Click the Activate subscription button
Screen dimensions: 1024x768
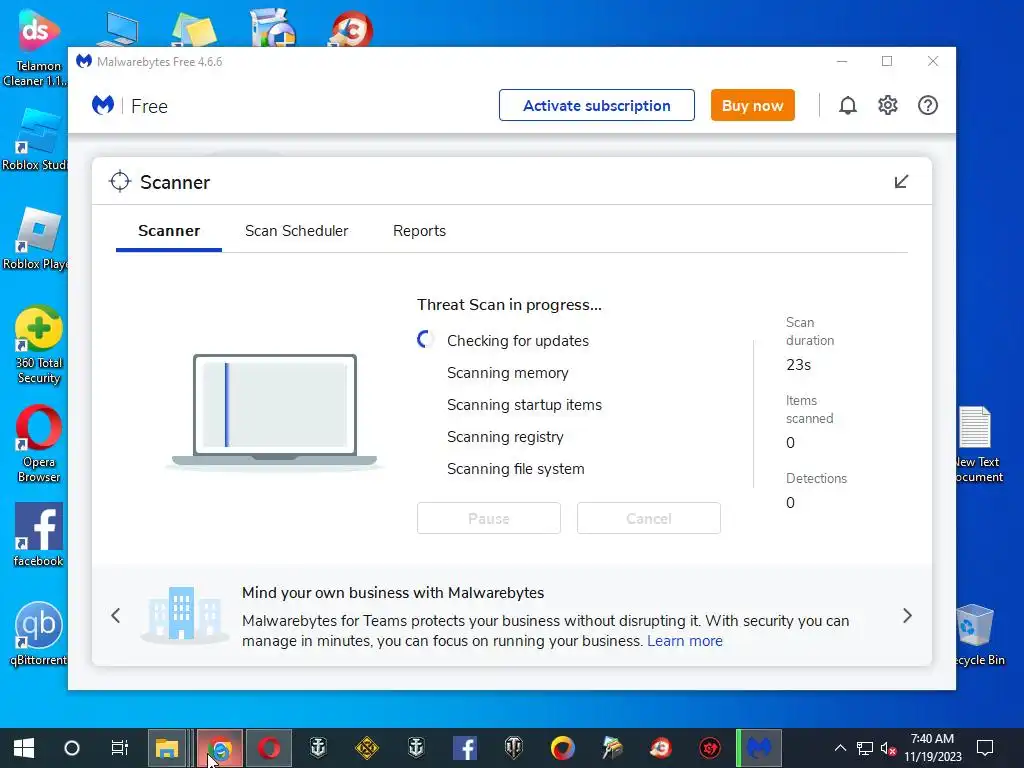[x=596, y=105]
